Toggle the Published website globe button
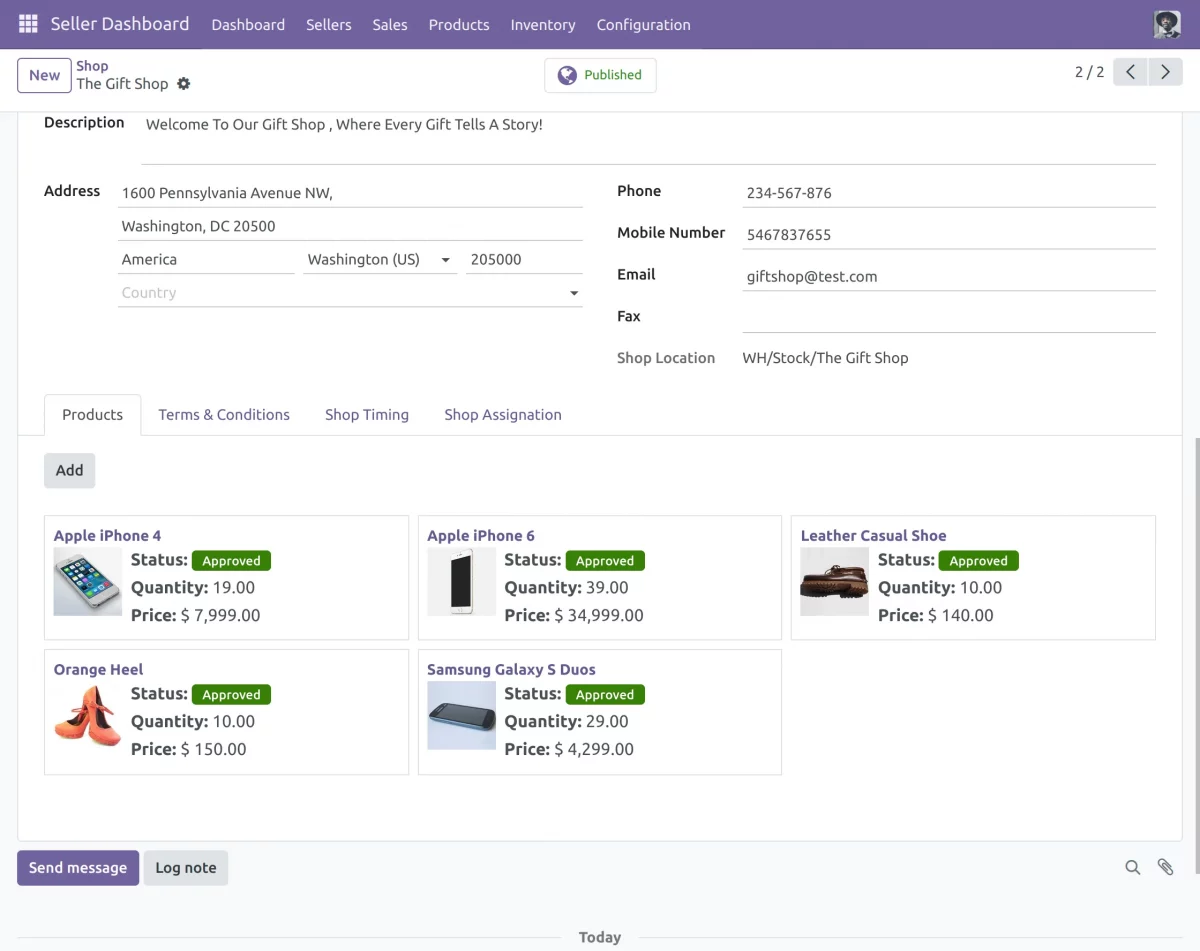This screenshot has width=1200, height=951. click(600, 75)
